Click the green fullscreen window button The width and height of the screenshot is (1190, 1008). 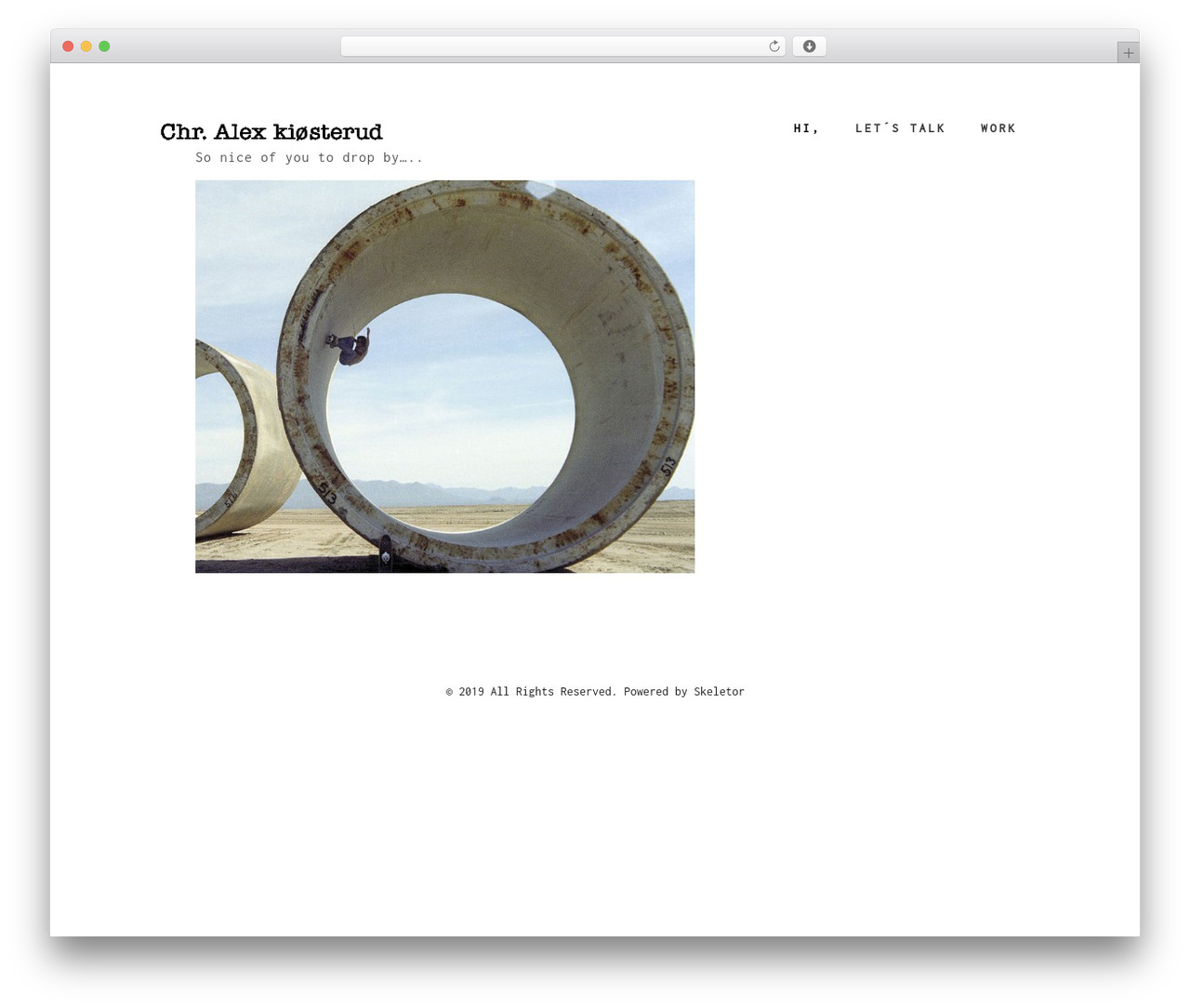coord(104,46)
